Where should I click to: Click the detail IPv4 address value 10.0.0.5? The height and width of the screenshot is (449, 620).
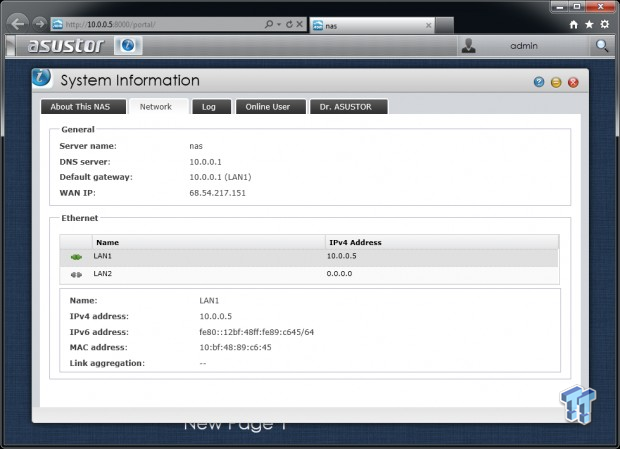[215, 317]
